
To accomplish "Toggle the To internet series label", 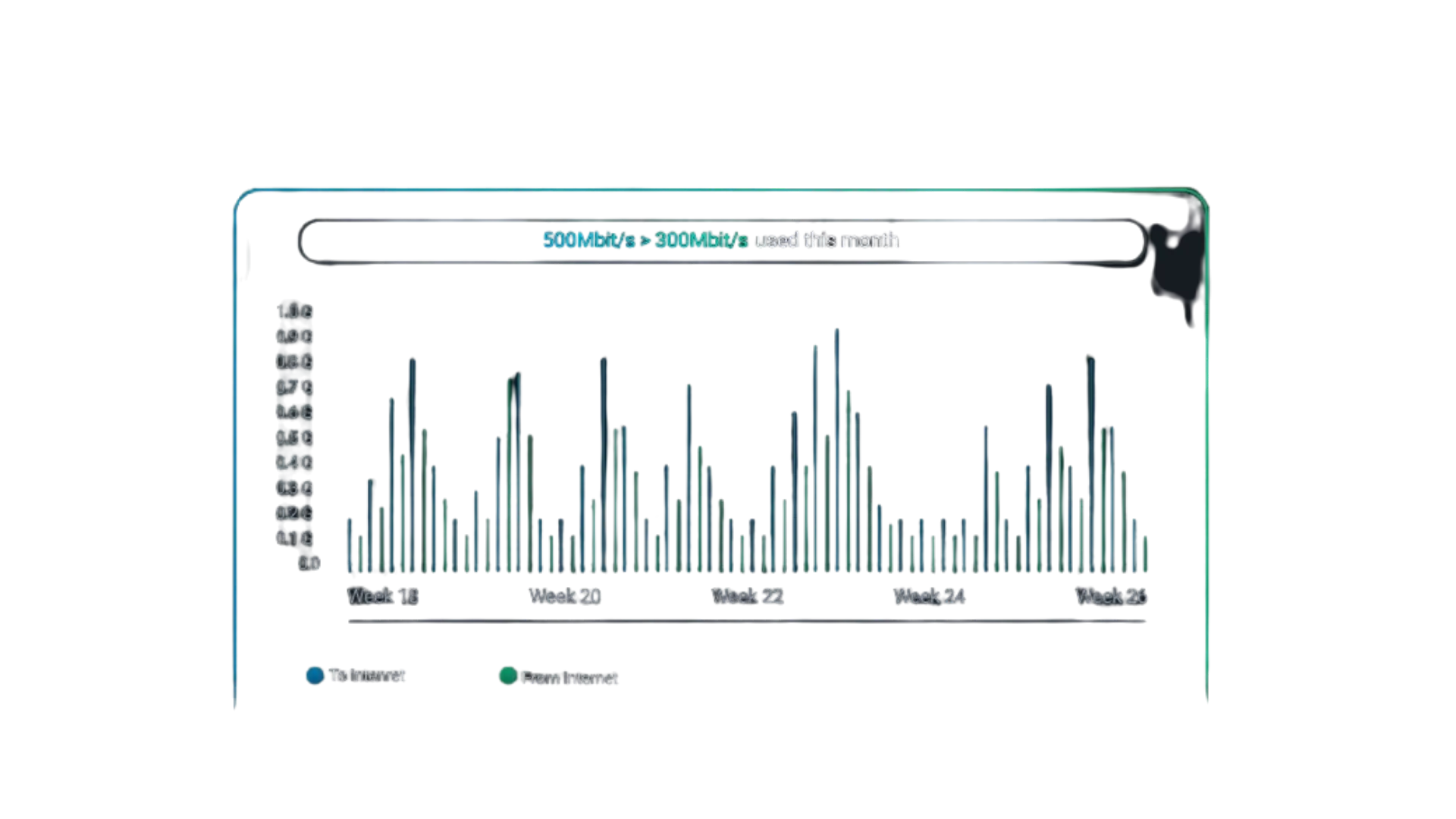I will click(x=367, y=676).
